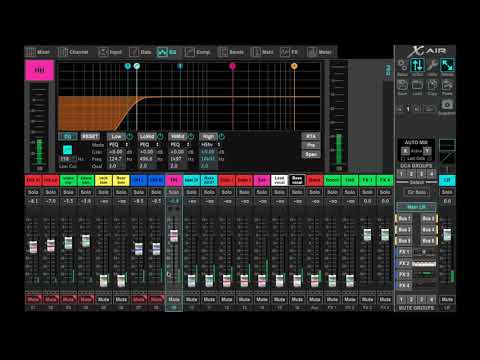Unmute channel 01 red Mute button
This screenshot has height=360, width=480.
(33, 299)
